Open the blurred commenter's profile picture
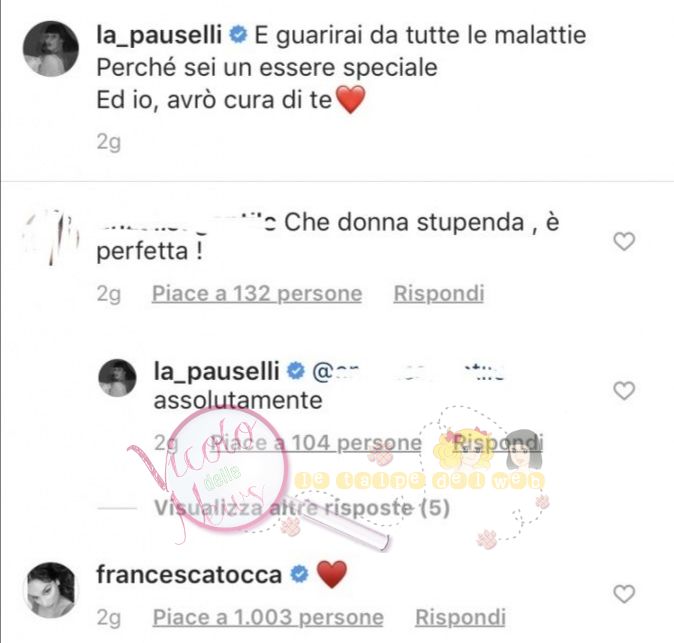This screenshot has height=643, width=674. click(x=51, y=237)
